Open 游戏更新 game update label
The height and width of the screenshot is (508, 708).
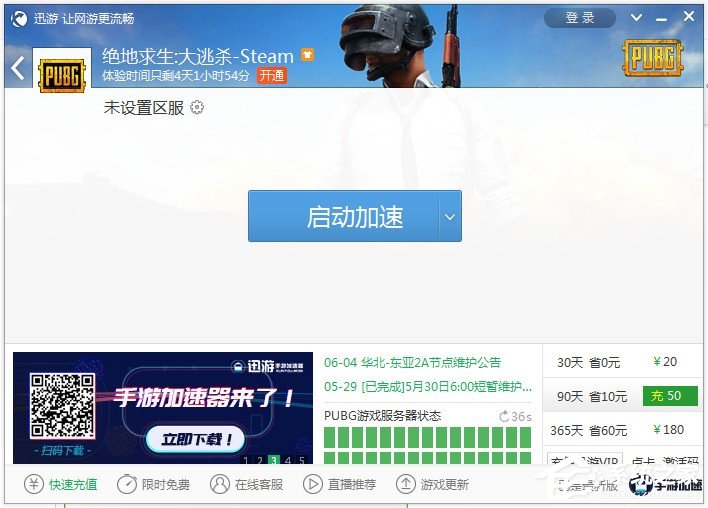pyautogui.click(x=445, y=485)
